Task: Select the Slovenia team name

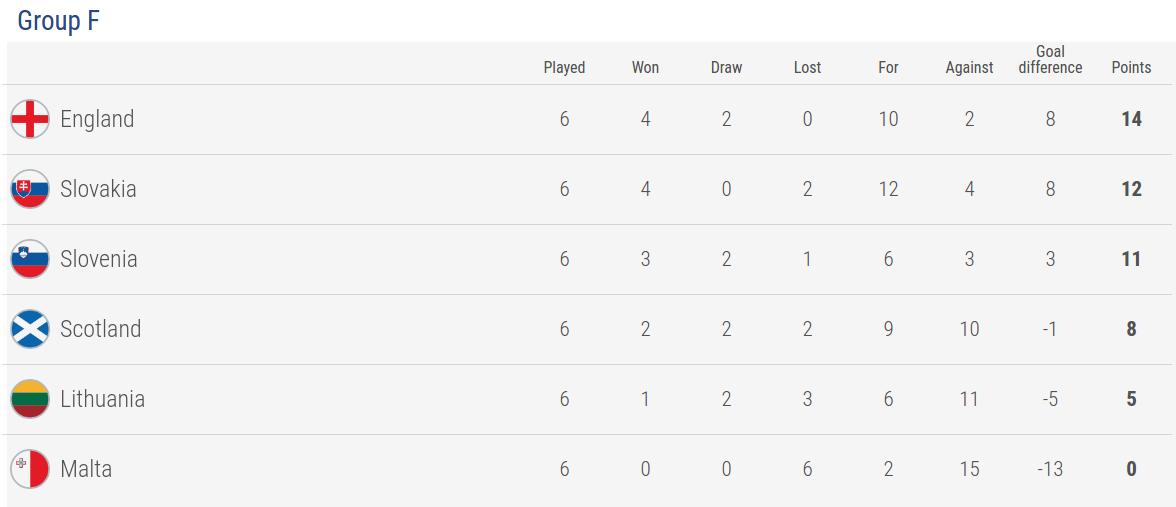Action: click(99, 259)
